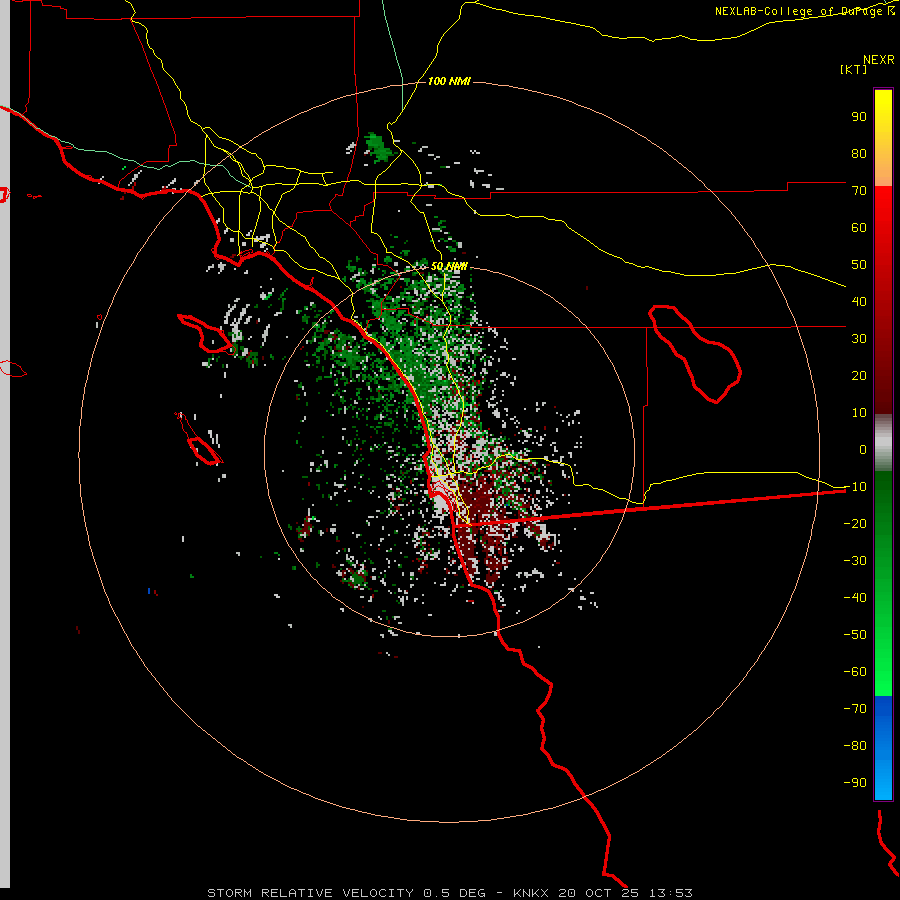Click the 90 value on the velocity scale
Screen dimensions: 900x900
pyautogui.click(x=859, y=117)
